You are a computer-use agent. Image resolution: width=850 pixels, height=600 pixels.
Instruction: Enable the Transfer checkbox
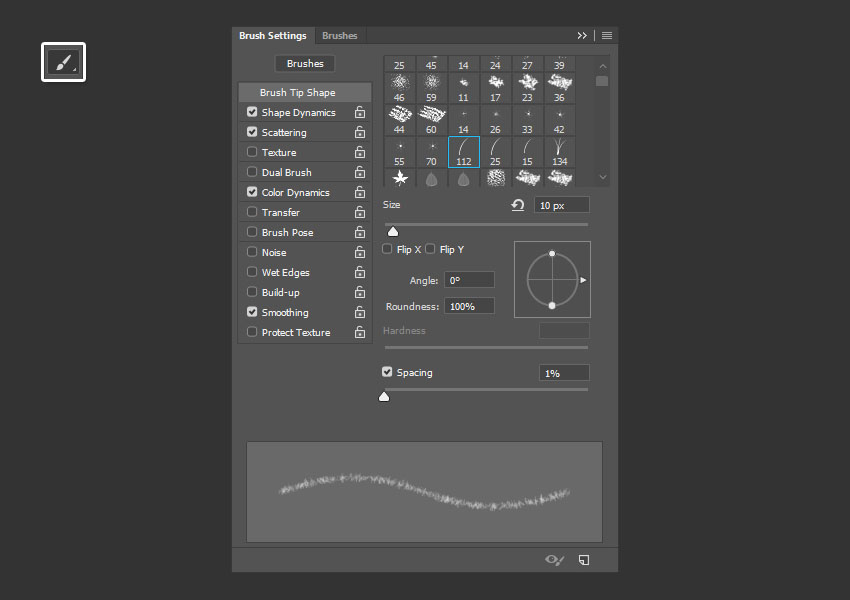252,212
